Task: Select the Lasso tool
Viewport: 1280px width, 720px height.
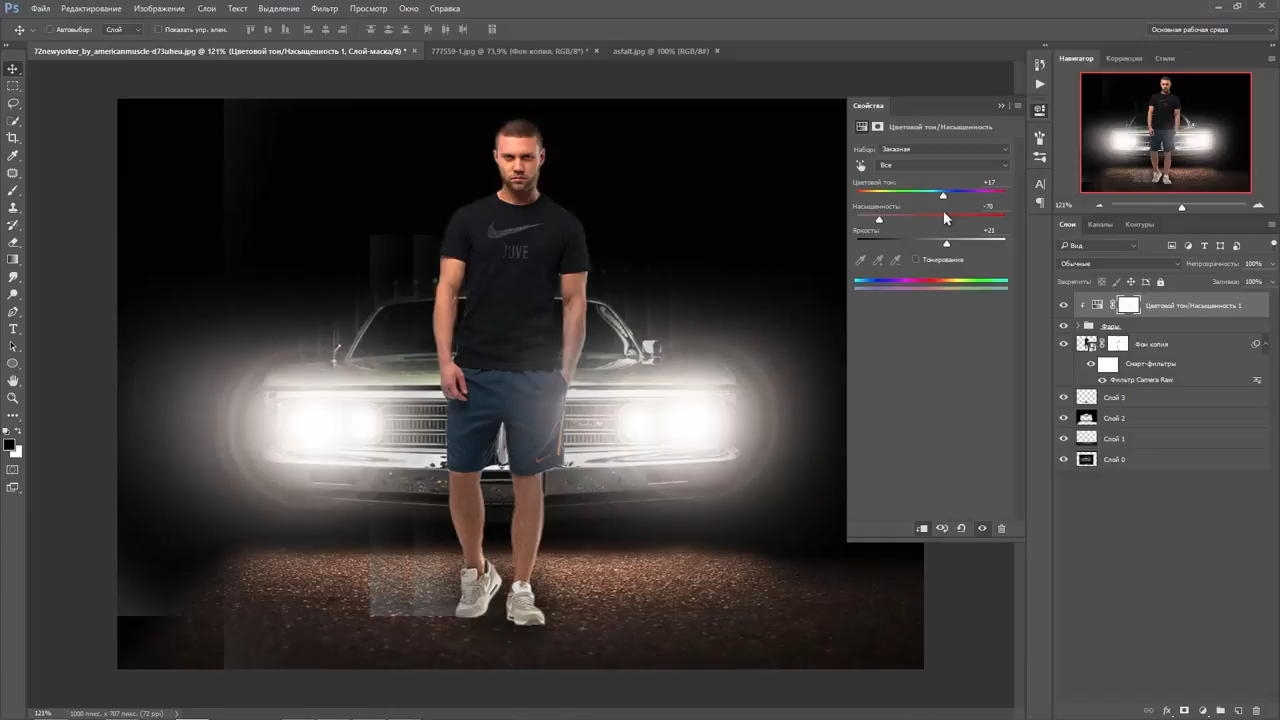Action: (x=13, y=103)
